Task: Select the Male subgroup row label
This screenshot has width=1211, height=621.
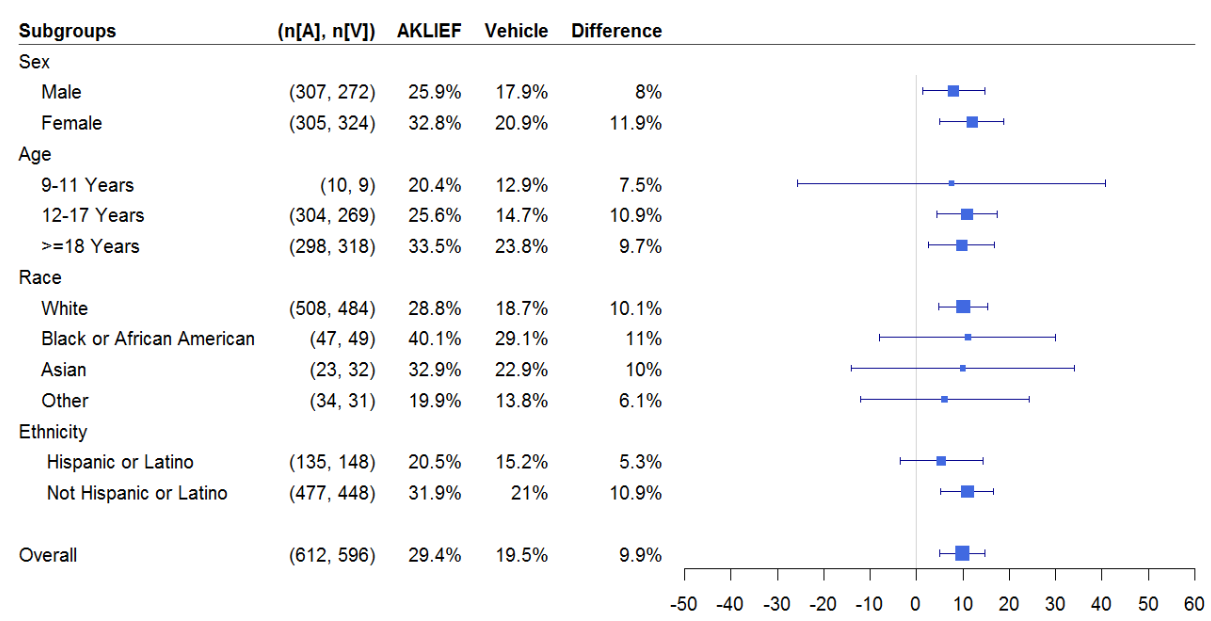Action: click(61, 92)
